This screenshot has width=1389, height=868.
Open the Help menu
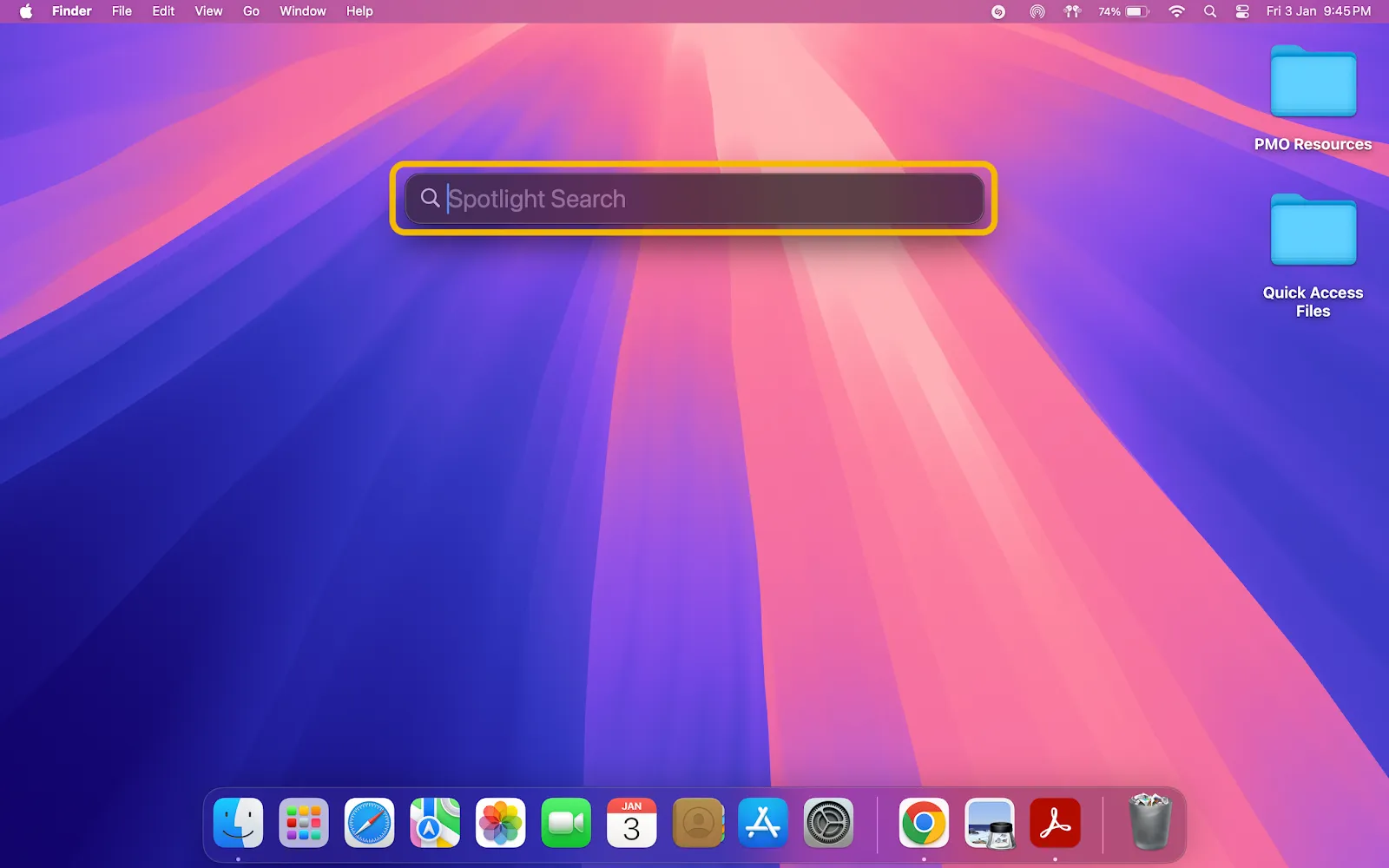[x=359, y=11]
